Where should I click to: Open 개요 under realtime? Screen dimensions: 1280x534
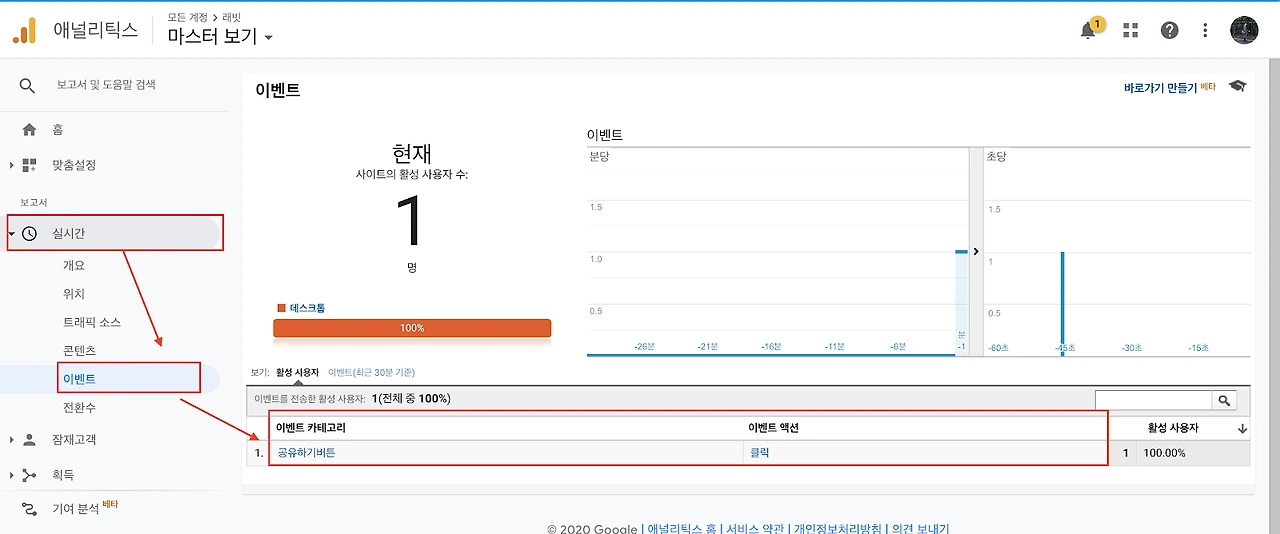click(74, 265)
